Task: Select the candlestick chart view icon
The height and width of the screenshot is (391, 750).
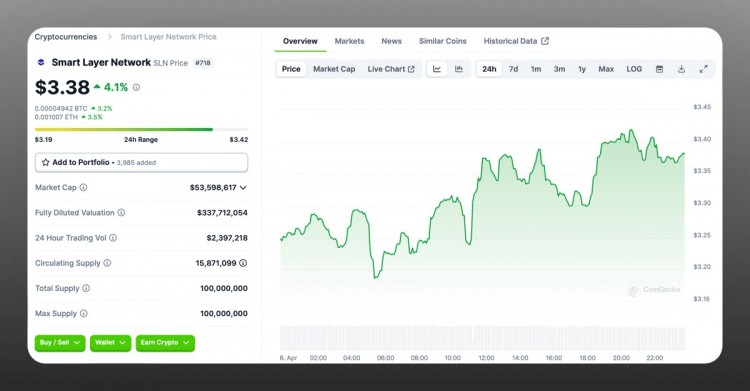Action: [459, 69]
